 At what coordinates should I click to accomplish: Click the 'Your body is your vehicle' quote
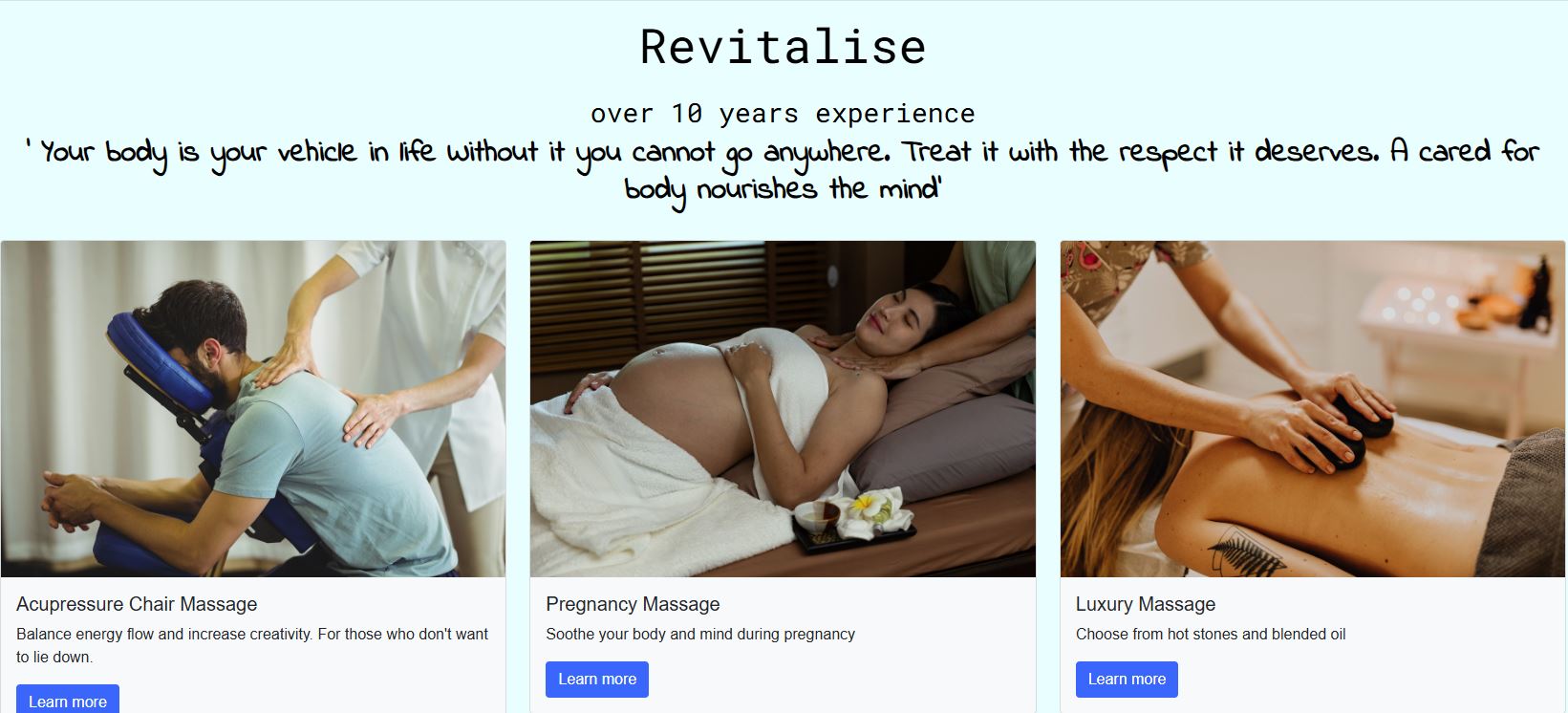tap(784, 170)
